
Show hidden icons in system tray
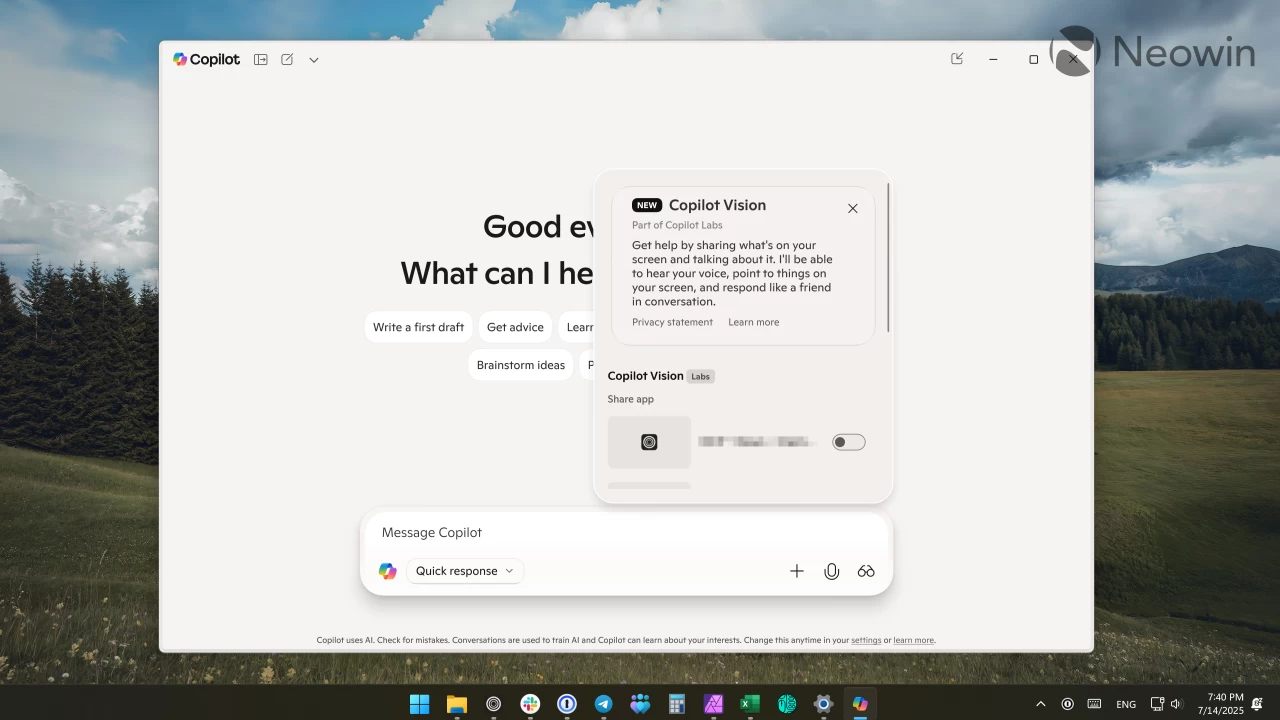coord(1041,704)
